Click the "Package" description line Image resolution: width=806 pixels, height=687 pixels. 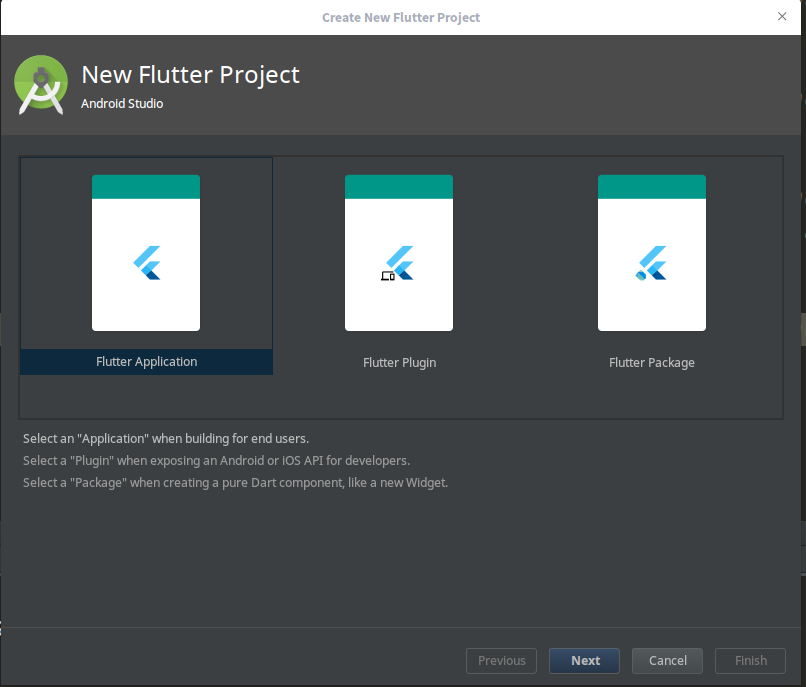235,483
